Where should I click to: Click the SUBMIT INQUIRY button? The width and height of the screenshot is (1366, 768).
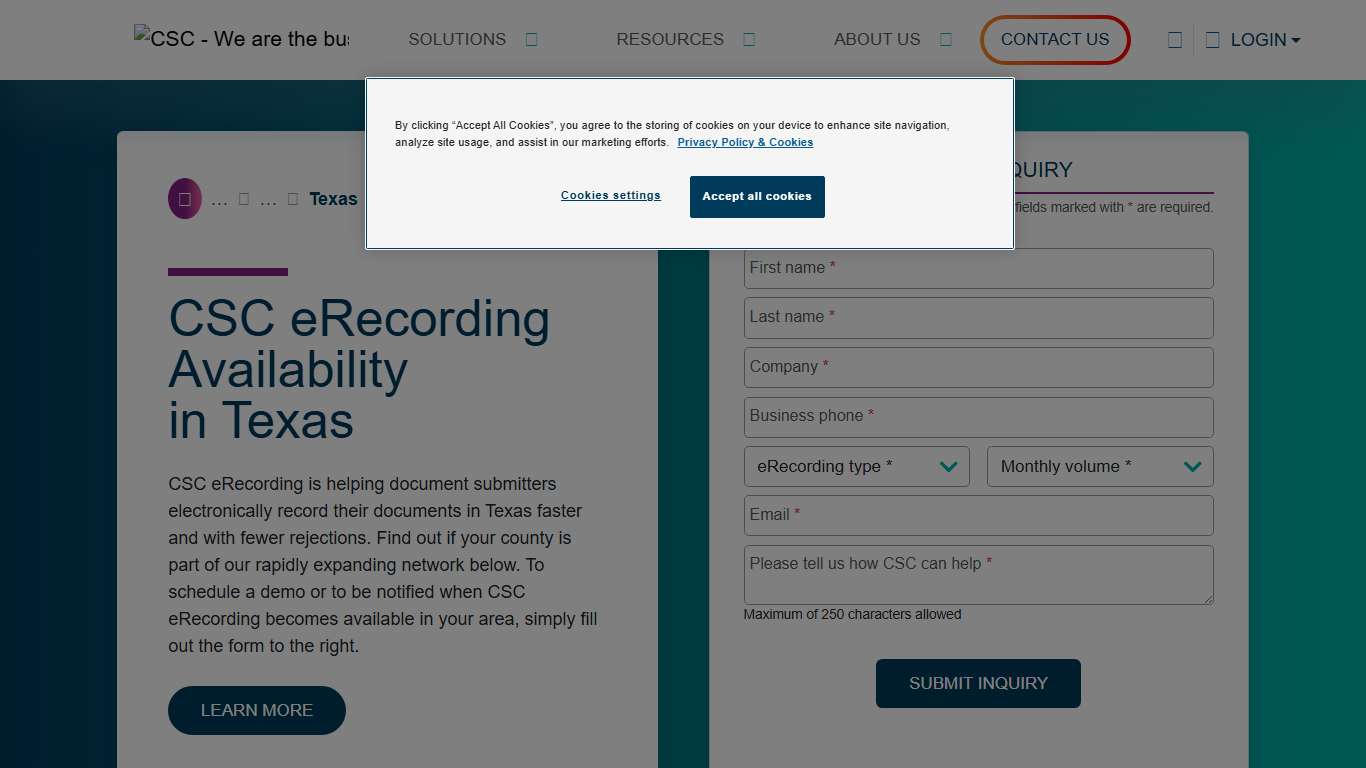tap(977, 683)
